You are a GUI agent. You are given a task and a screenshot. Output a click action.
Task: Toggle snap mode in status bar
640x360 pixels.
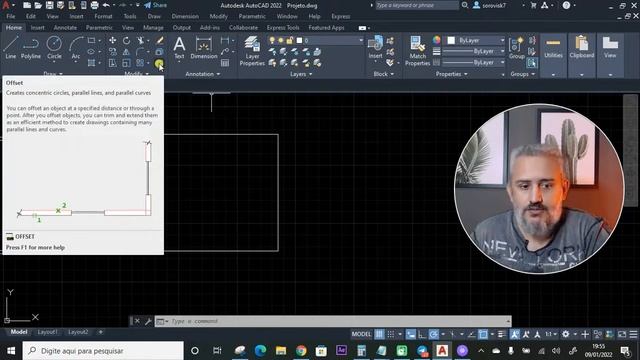tap(391, 334)
